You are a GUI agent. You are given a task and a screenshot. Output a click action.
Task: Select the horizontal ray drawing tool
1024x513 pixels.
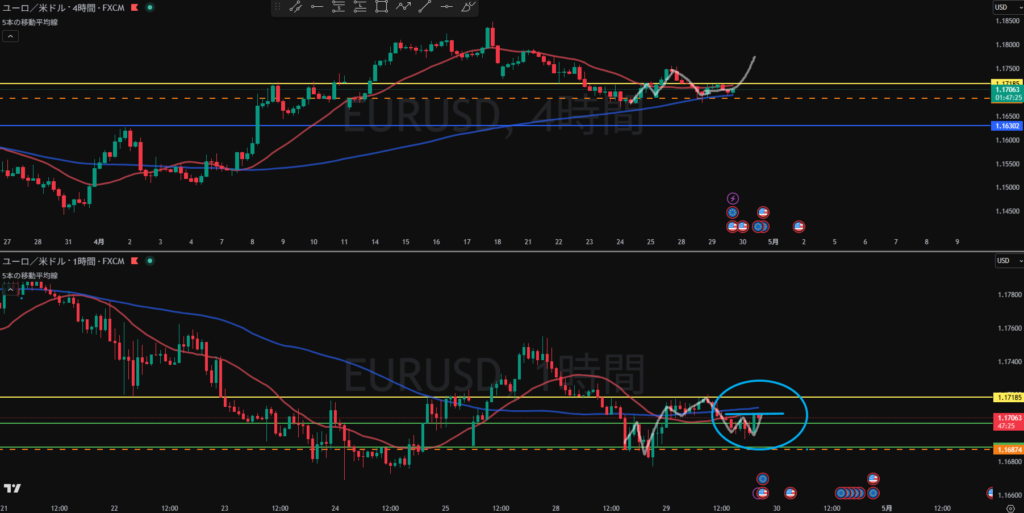[317, 7]
